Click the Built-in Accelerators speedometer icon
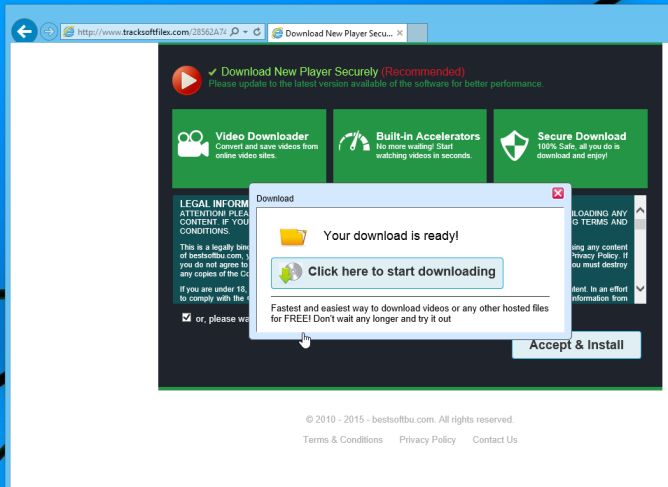668x487 pixels. click(x=354, y=141)
